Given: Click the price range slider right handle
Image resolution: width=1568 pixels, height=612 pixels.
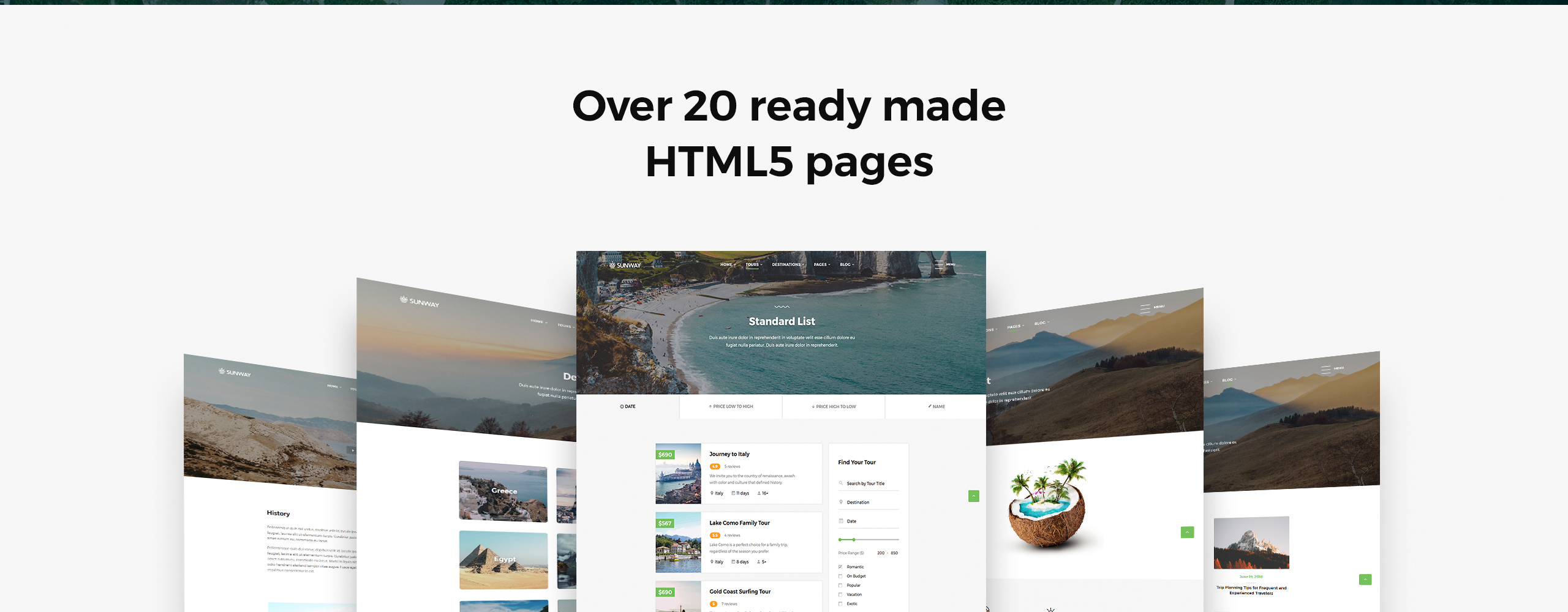Looking at the screenshot, I should (854, 540).
